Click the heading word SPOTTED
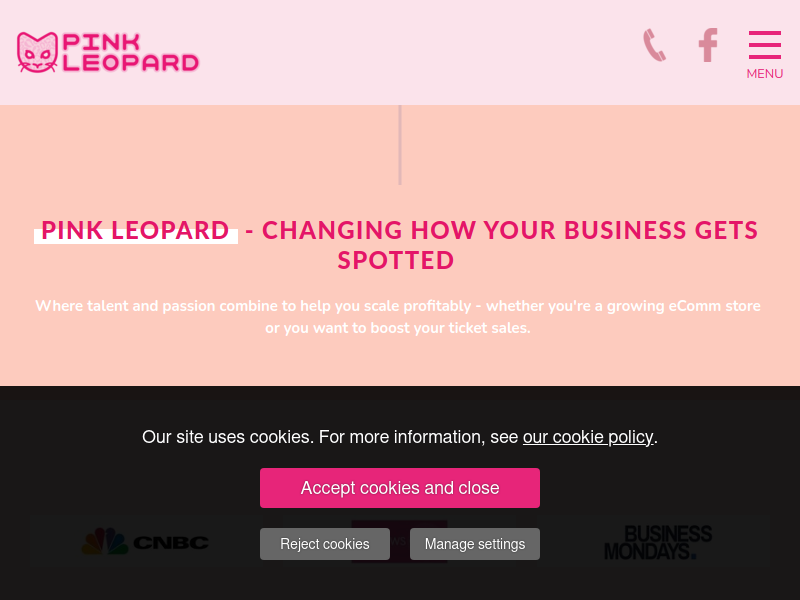 point(395,260)
